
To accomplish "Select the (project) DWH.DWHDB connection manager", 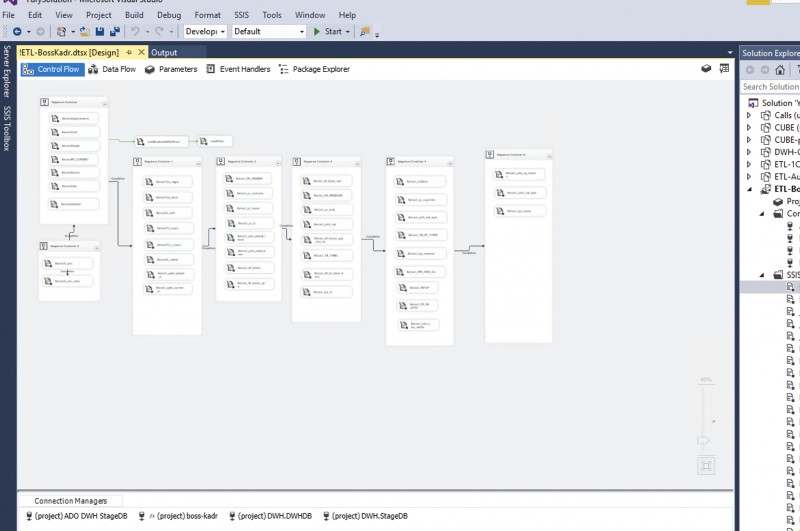I will click(x=270, y=516).
